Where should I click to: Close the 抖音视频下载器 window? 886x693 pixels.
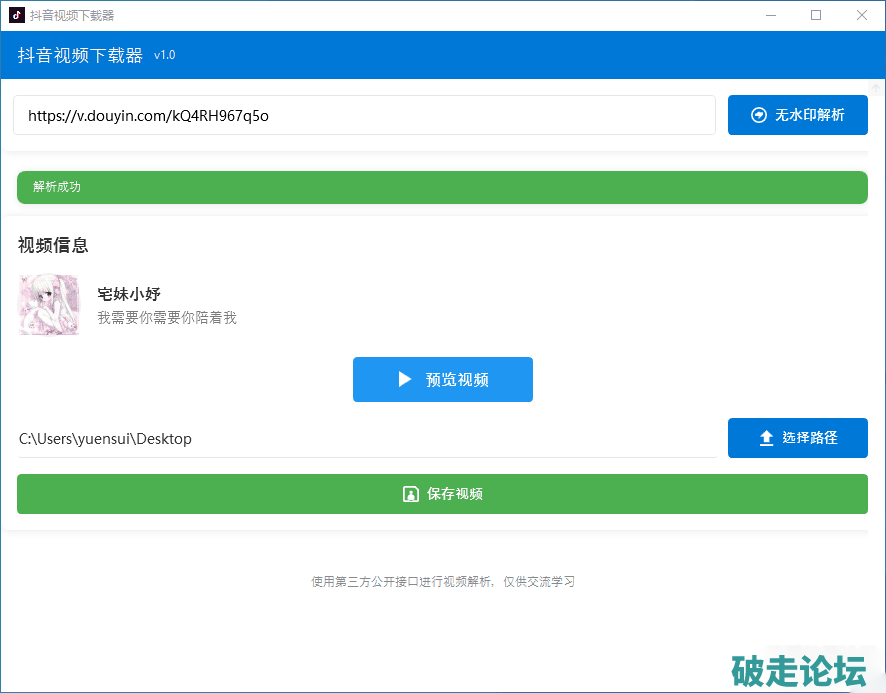click(x=862, y=15)
